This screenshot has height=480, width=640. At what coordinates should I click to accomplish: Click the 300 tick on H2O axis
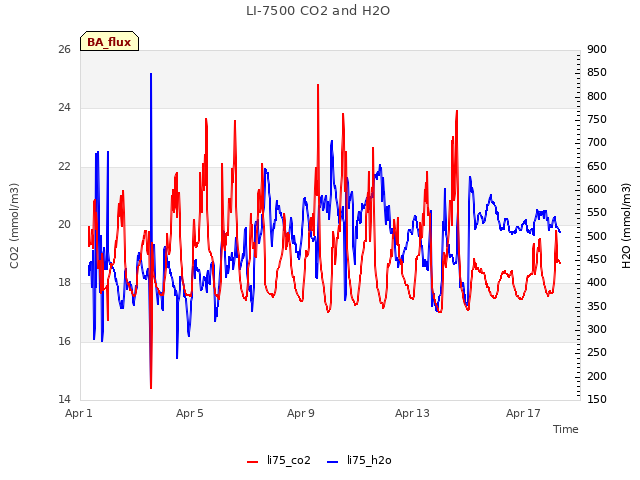coord(597,329)
